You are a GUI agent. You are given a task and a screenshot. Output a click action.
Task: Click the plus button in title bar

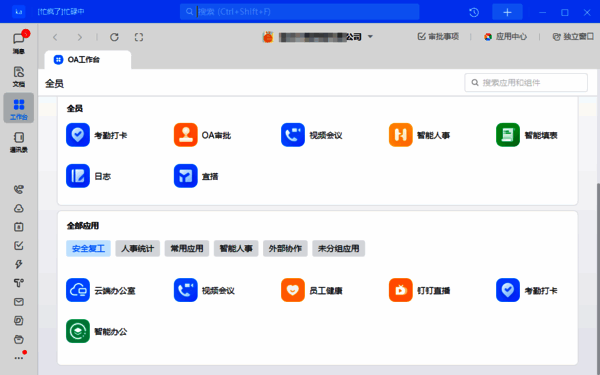coord(507,12)
